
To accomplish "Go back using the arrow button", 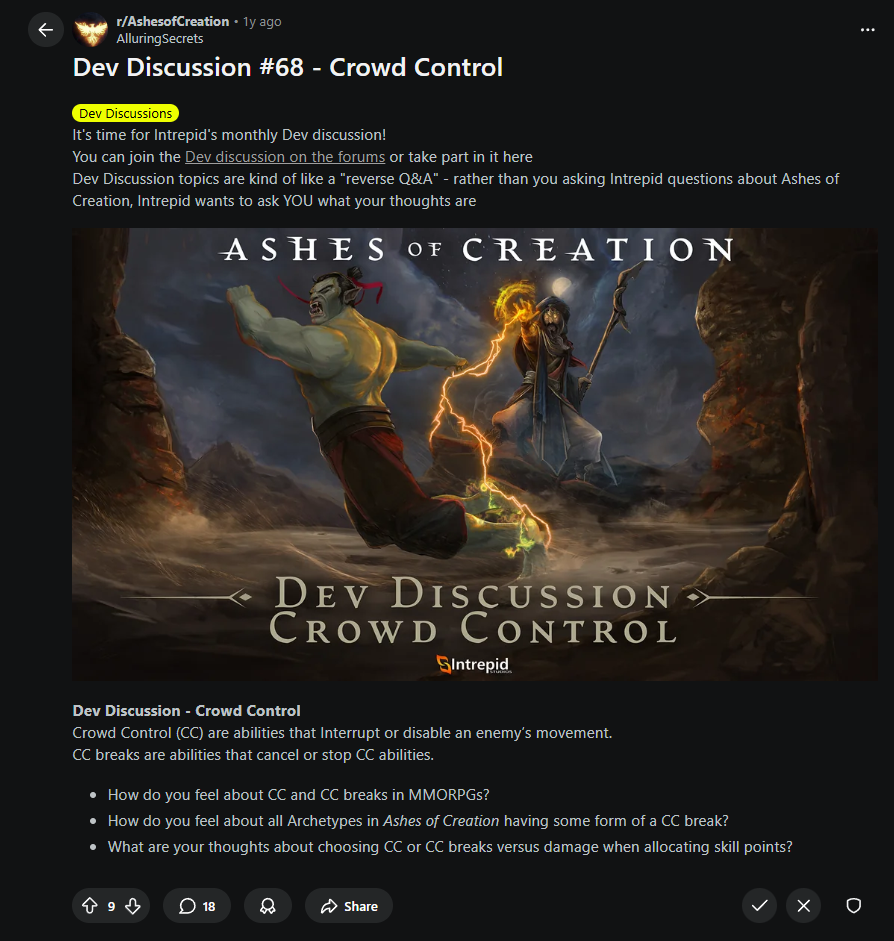I will tap(46, 29).
